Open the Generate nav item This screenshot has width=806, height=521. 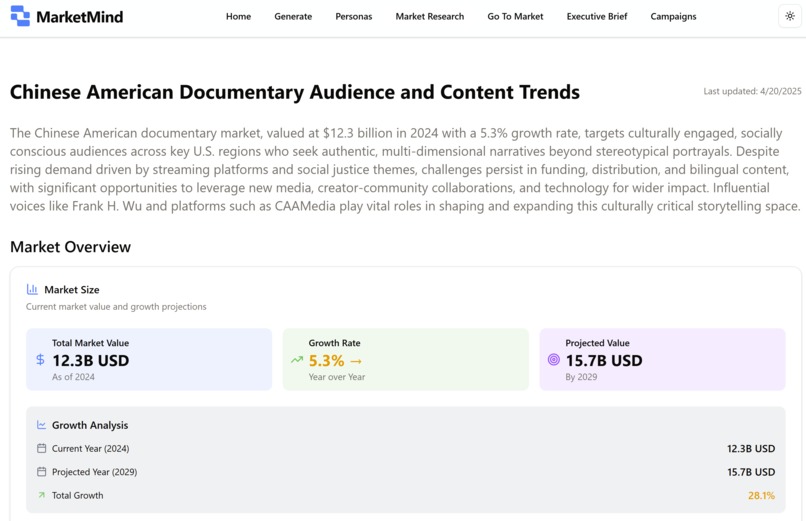pyautogui.click(x=293, y=16)
